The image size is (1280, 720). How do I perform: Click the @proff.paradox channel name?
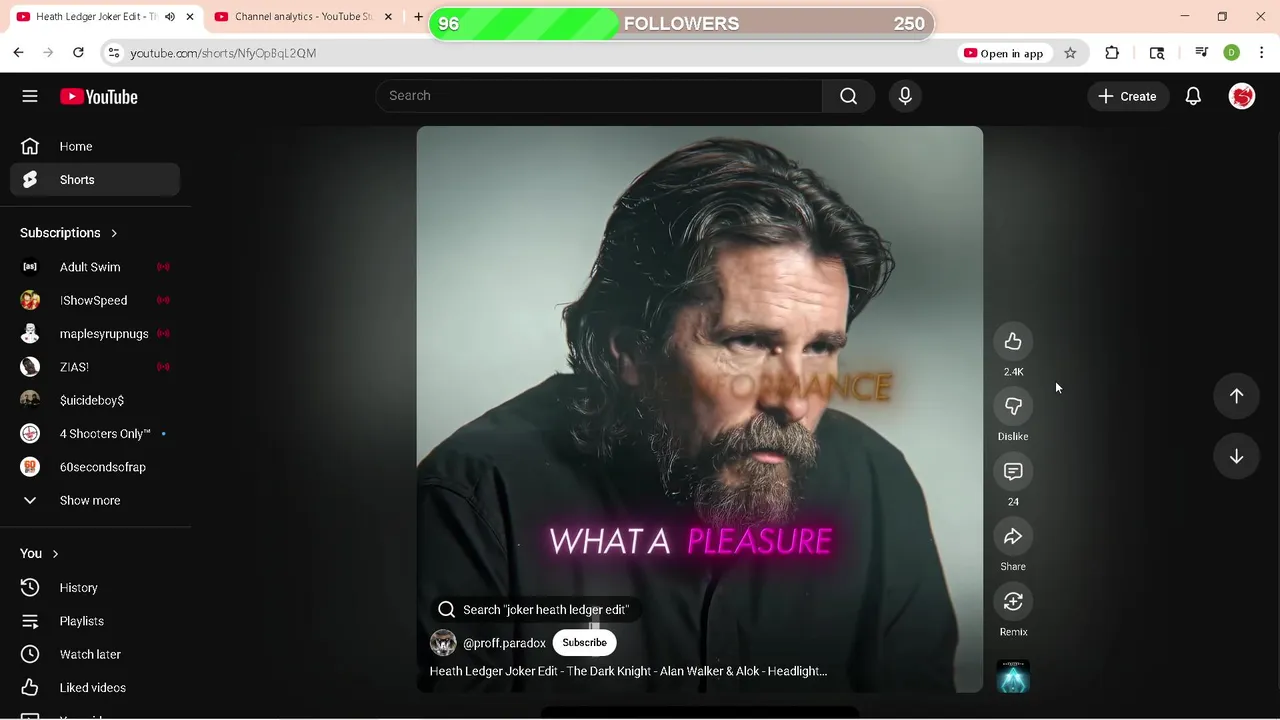504,643
